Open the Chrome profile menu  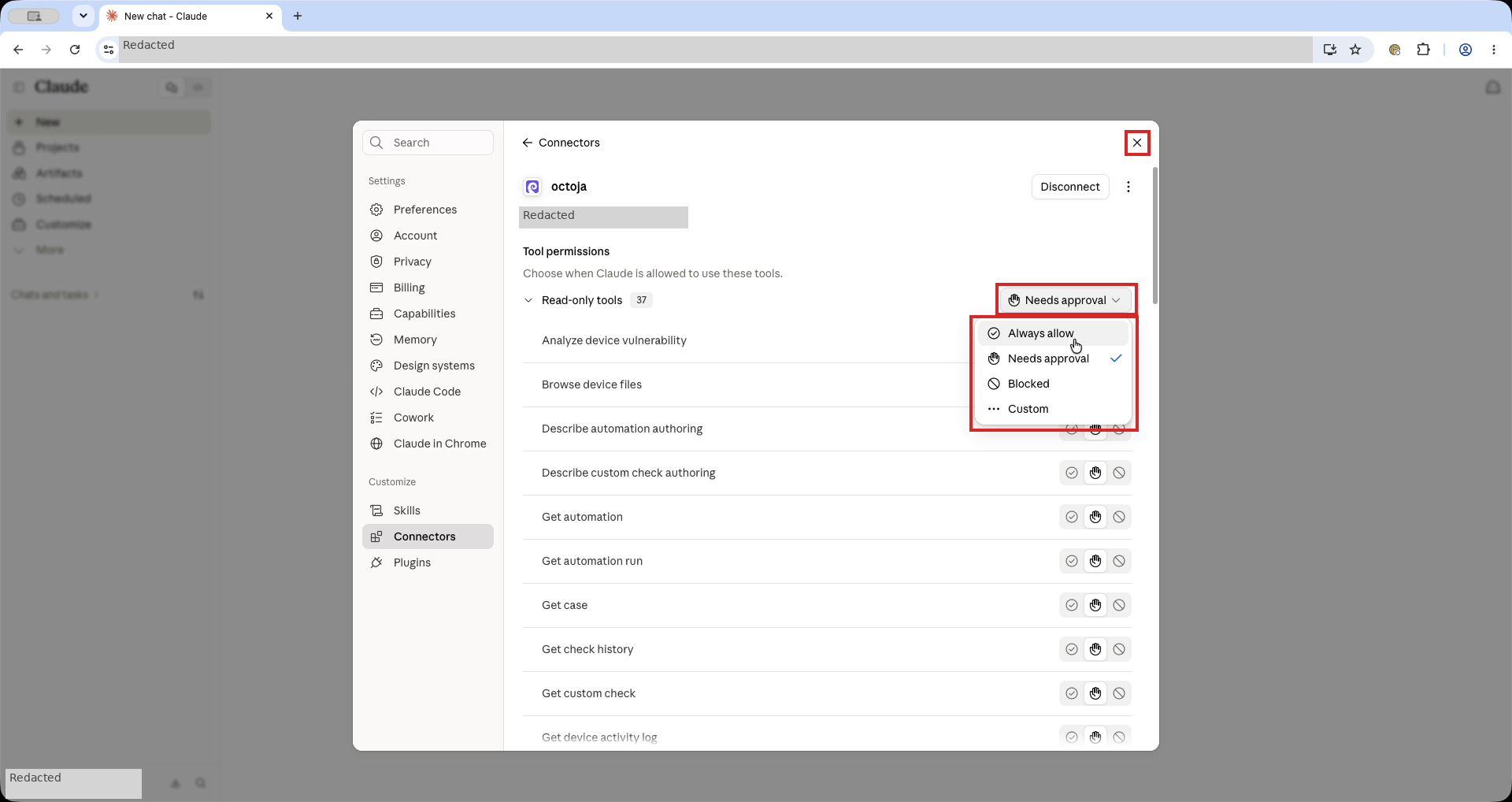(1466, 50)
